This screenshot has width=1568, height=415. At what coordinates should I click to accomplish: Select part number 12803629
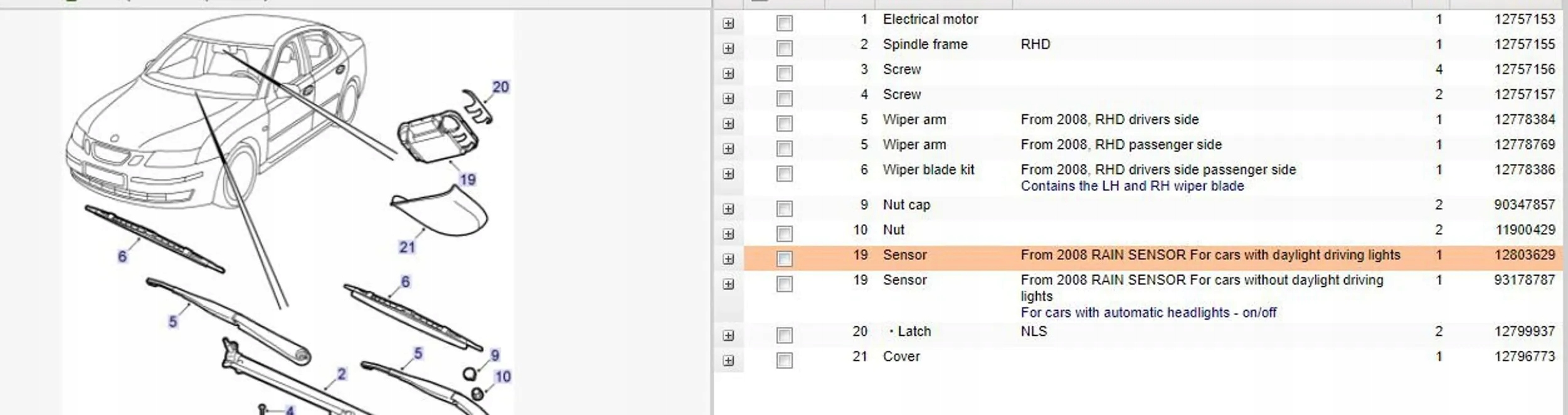coord(1523,256)
